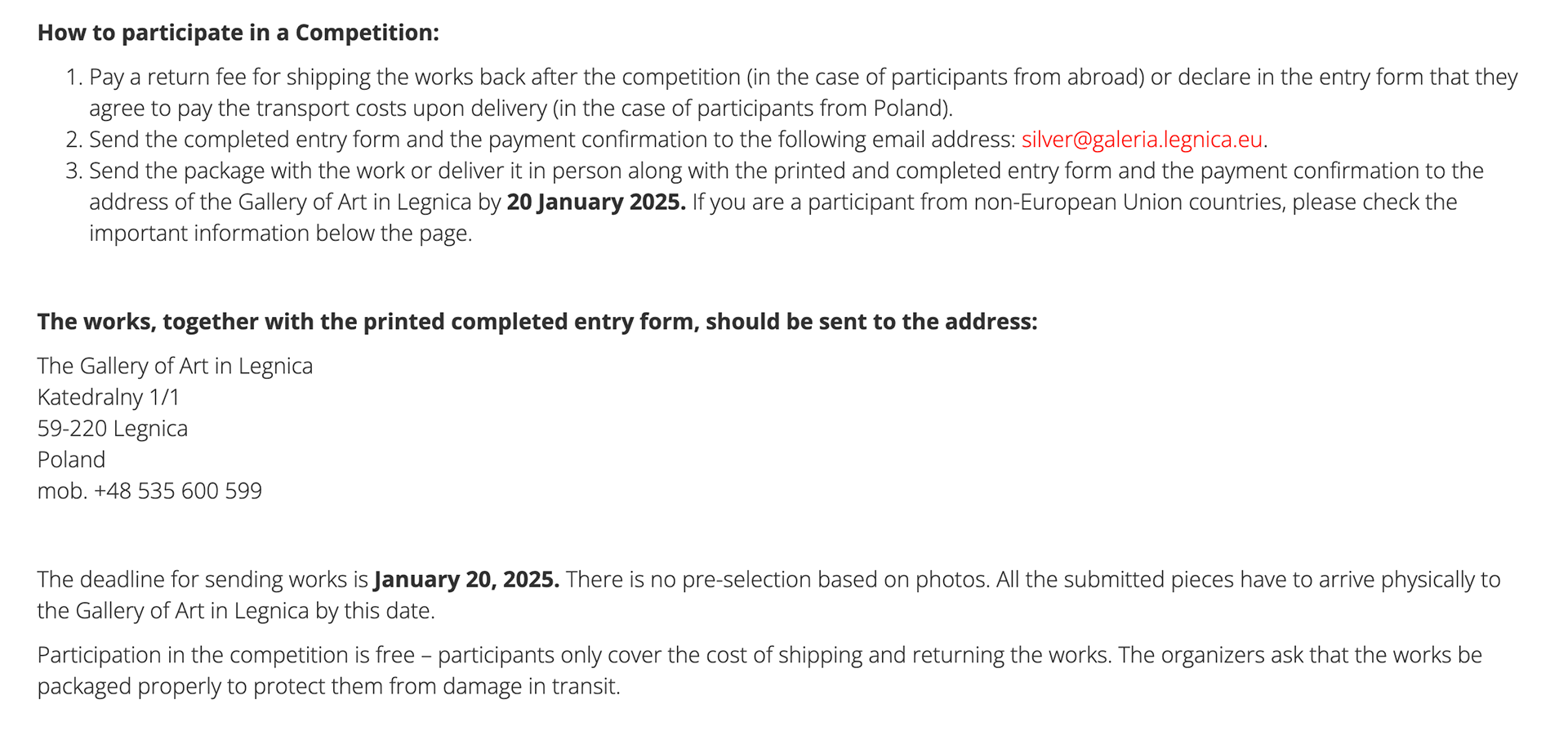Viewport: 1568px width, 731px height.
Task: Click the bold 'should be sent to the address' heading
Action: point(537,322)
